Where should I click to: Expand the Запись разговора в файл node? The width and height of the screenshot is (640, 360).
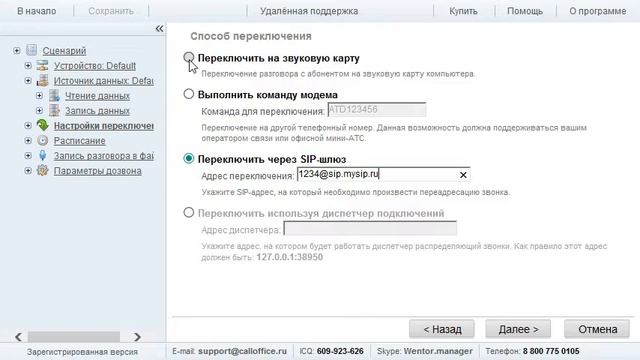28,156
